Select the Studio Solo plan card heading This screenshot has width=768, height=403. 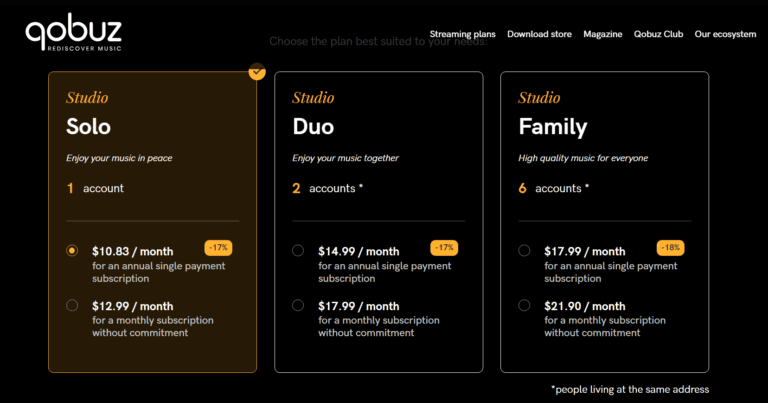88,127
